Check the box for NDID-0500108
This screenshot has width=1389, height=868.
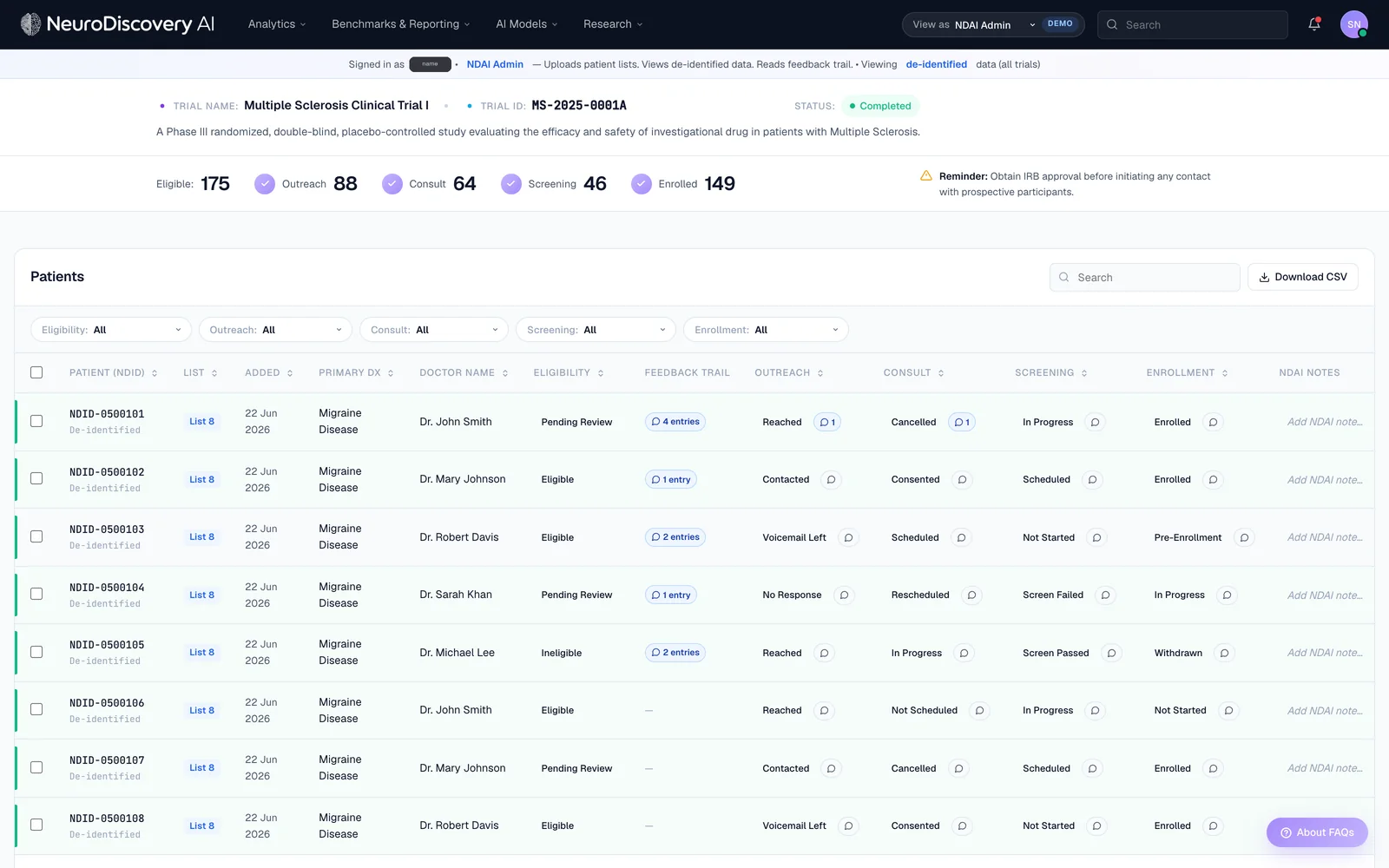tap(36, 825)
